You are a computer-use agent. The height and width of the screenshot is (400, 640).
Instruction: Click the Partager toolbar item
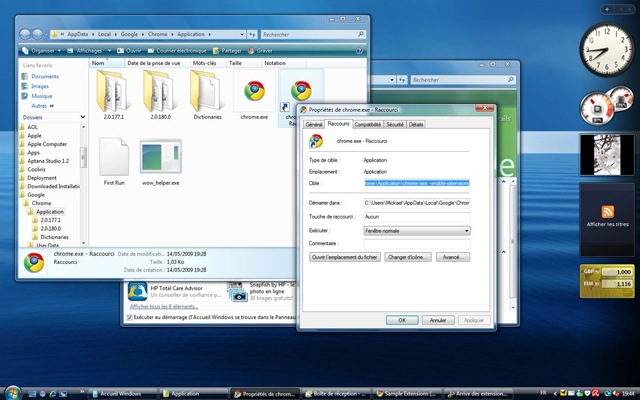coord(227,51)
